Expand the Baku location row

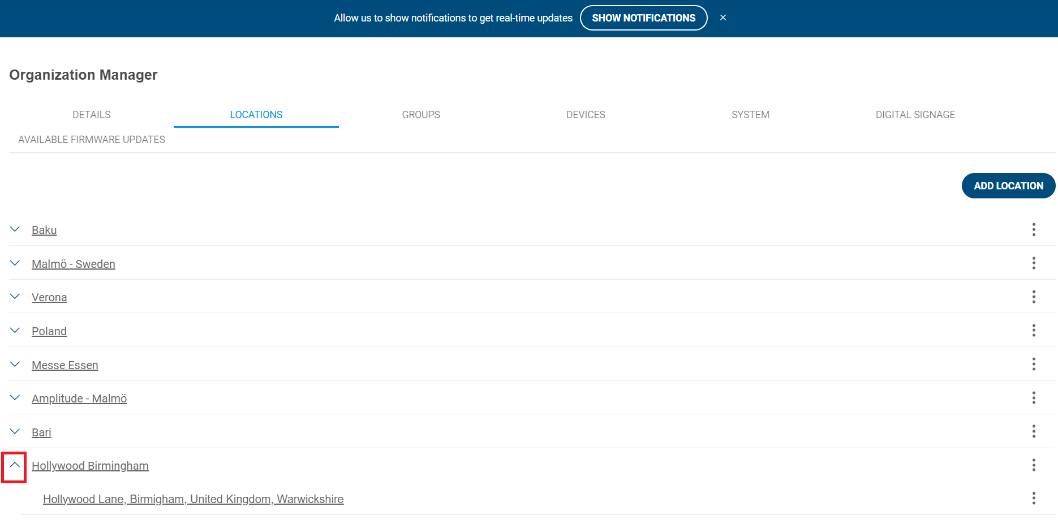point(15,230)
